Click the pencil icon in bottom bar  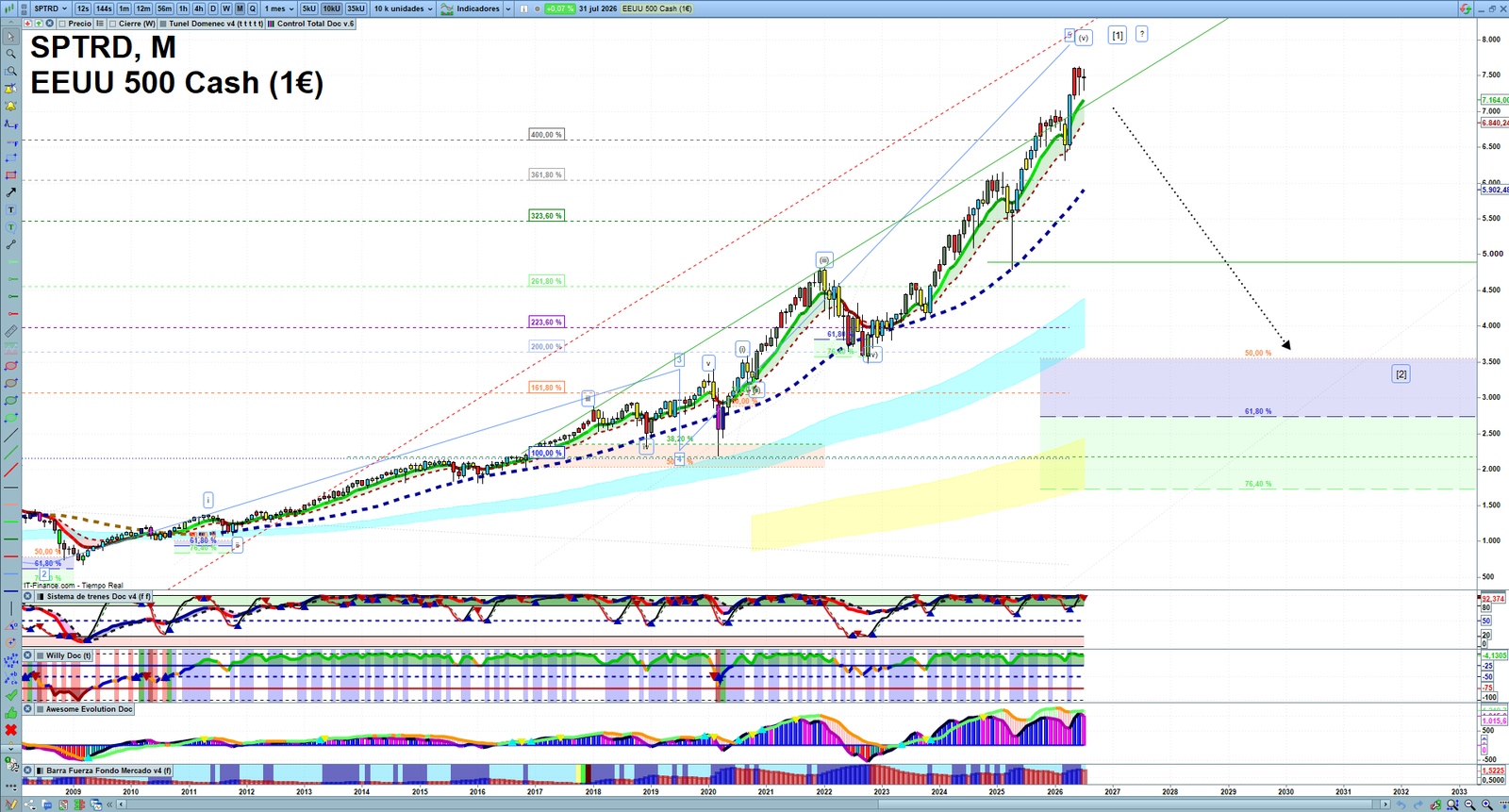11,804
